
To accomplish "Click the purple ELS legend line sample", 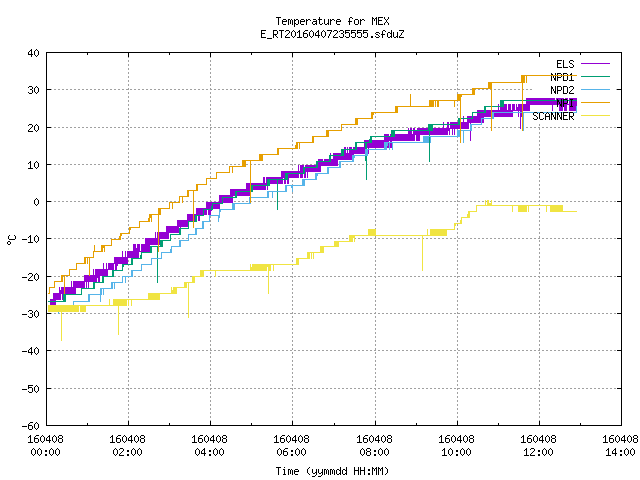I will (x=595, y=64).
